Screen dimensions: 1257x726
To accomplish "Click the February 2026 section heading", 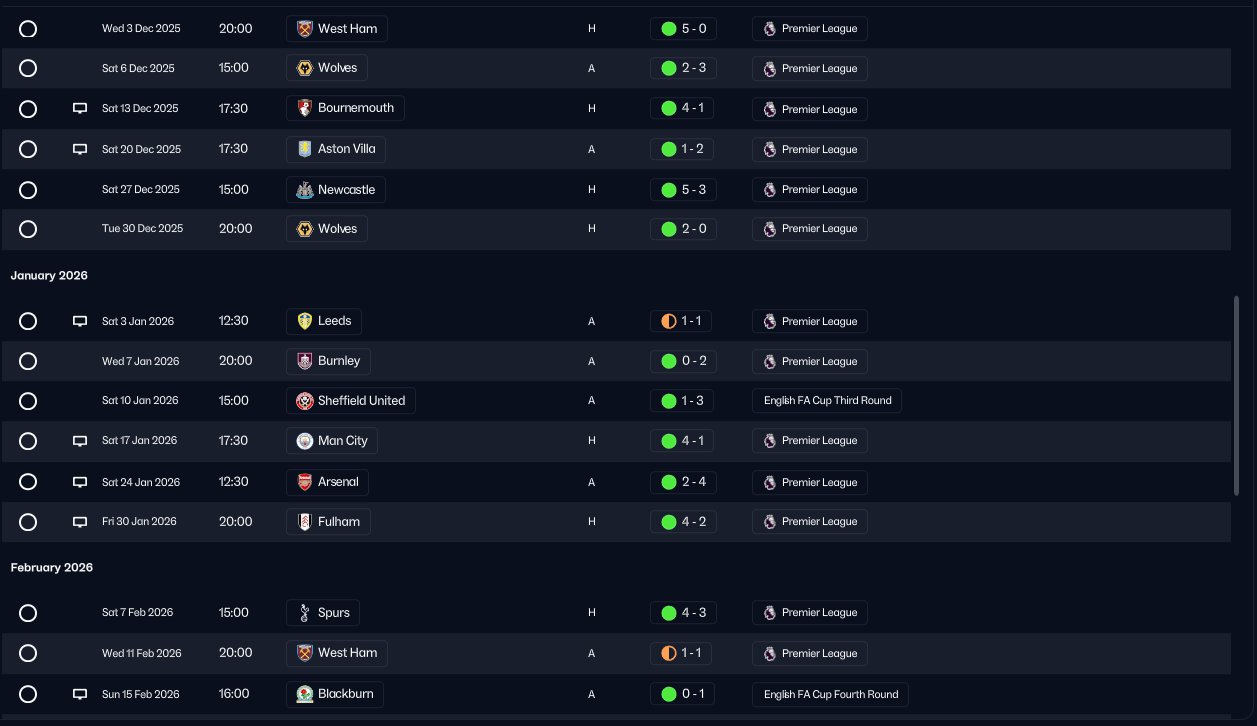I will click(x=52, y=567).
